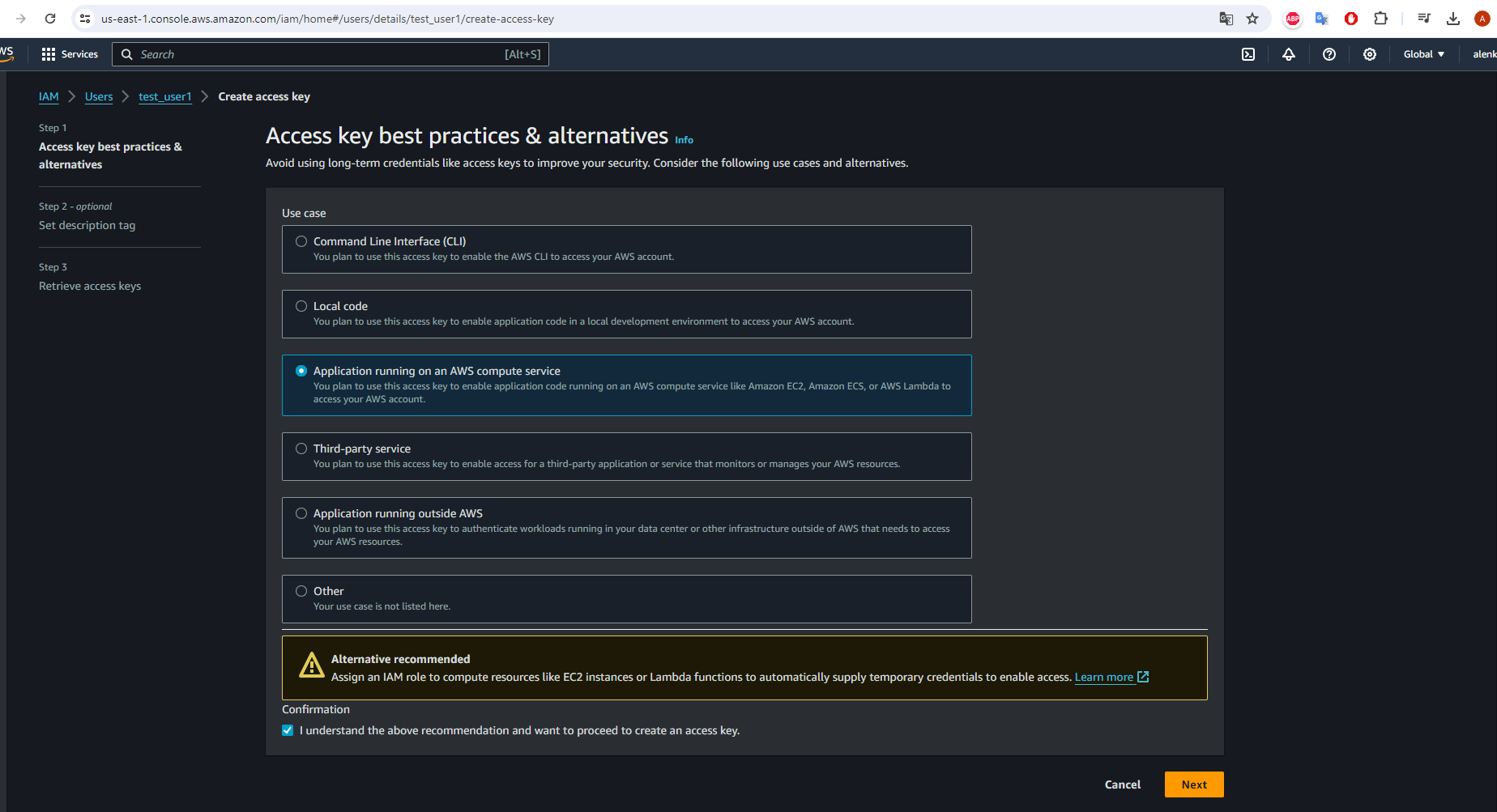This screenshot has height=812, width=1497.
Task: Select the Local code use case
Action: 301,306
